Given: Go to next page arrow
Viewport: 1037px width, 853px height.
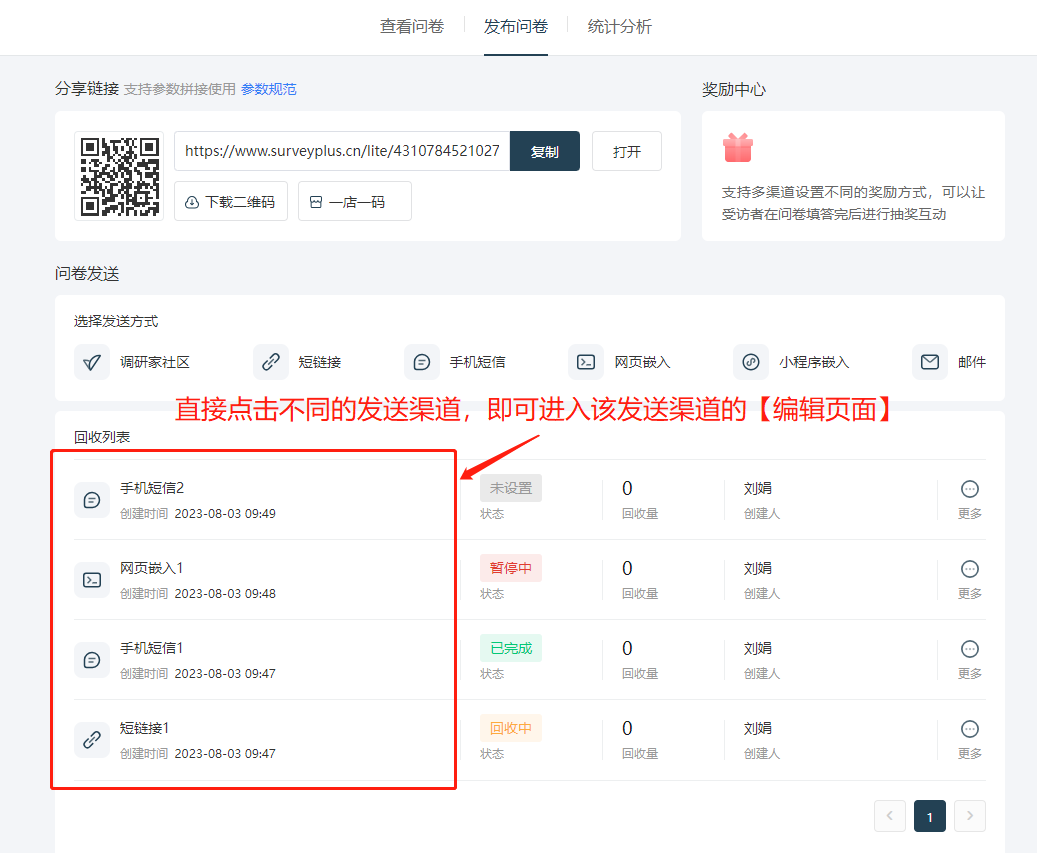Looking at the screenshot, I should pos(970,816).
